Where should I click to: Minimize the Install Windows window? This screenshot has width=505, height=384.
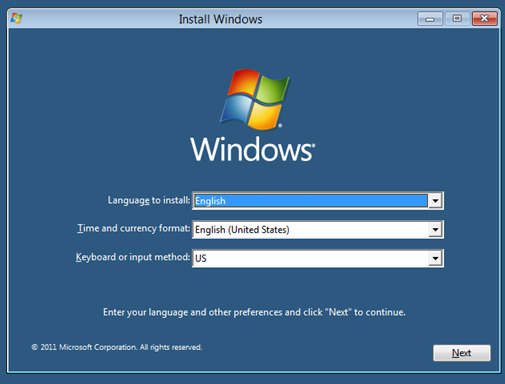point(430,19)
